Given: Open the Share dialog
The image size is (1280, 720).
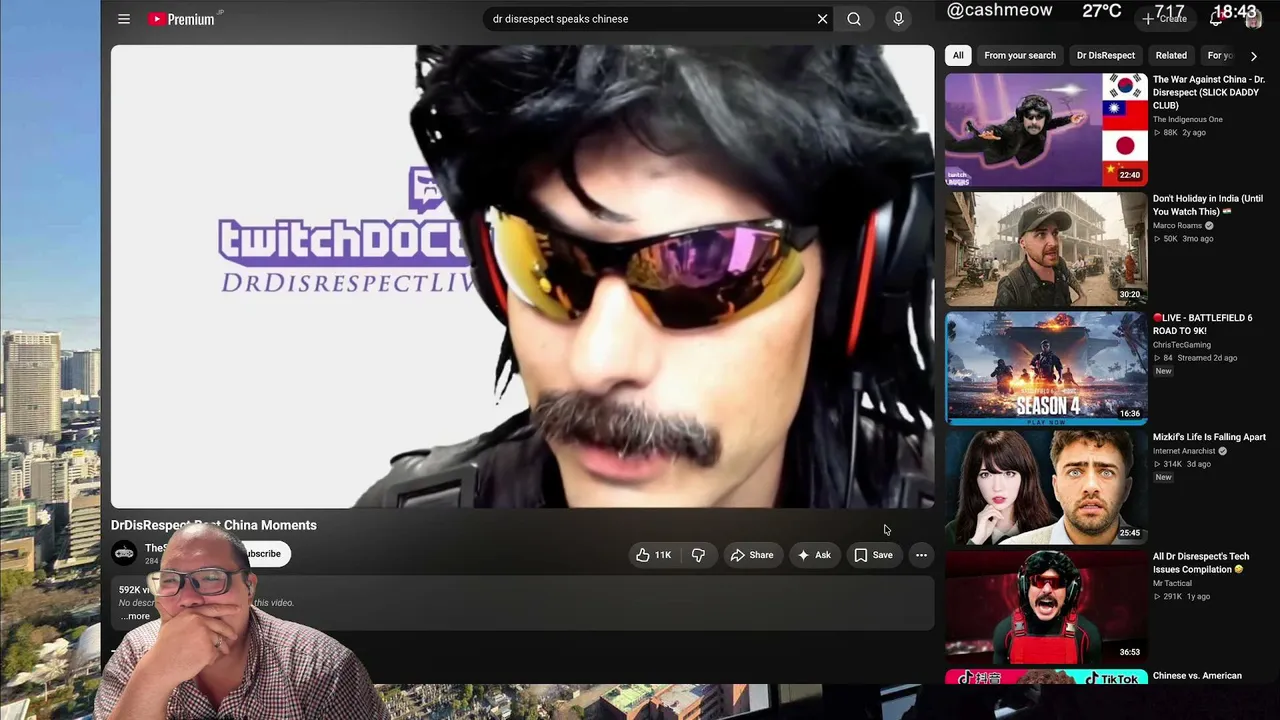Looking at the screenshot, I should (752, 555).
